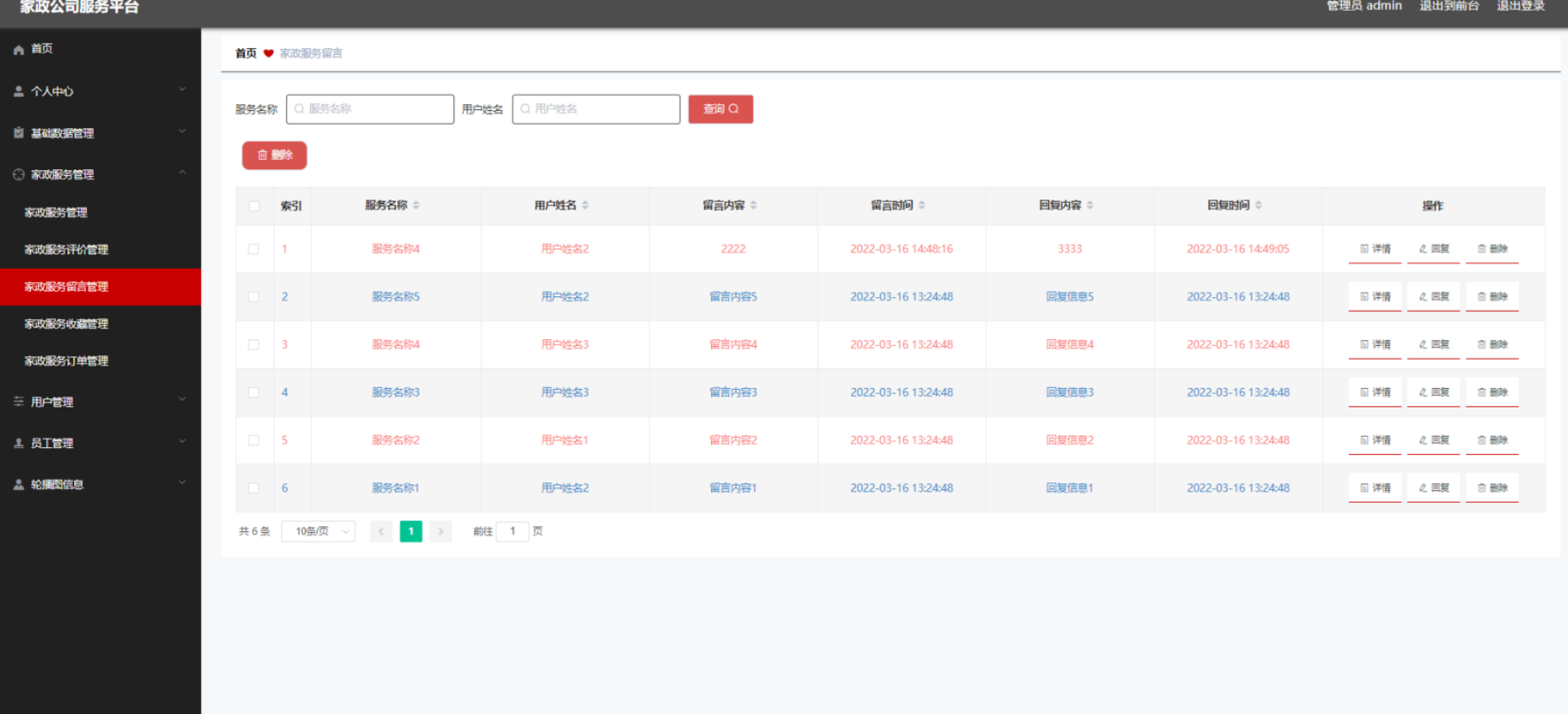The width and height of the screenshot is (1568, 714).
Task: Click the icon beside 轮播图信息
Action: 19,484
